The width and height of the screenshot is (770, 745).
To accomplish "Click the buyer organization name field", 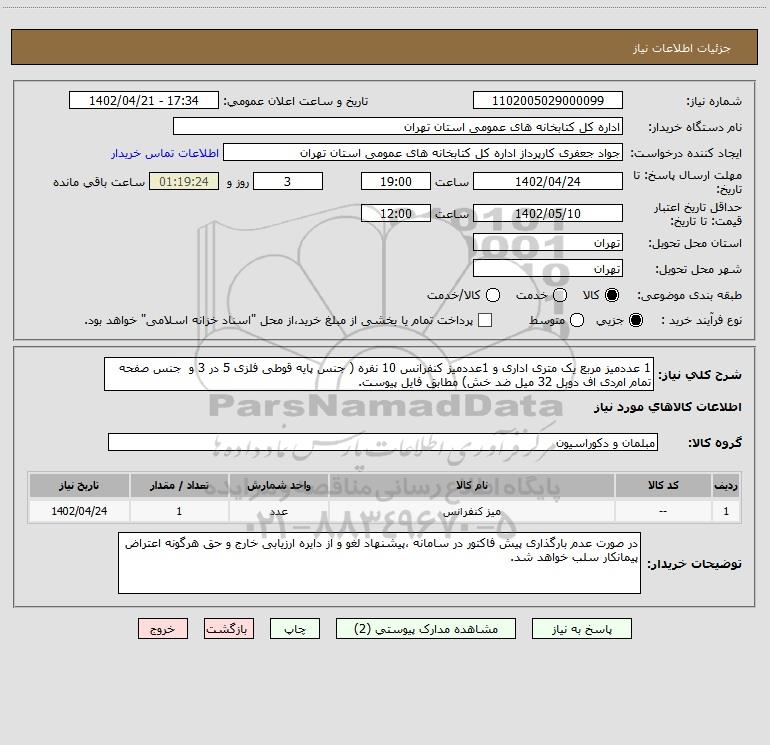I will 398,126.
